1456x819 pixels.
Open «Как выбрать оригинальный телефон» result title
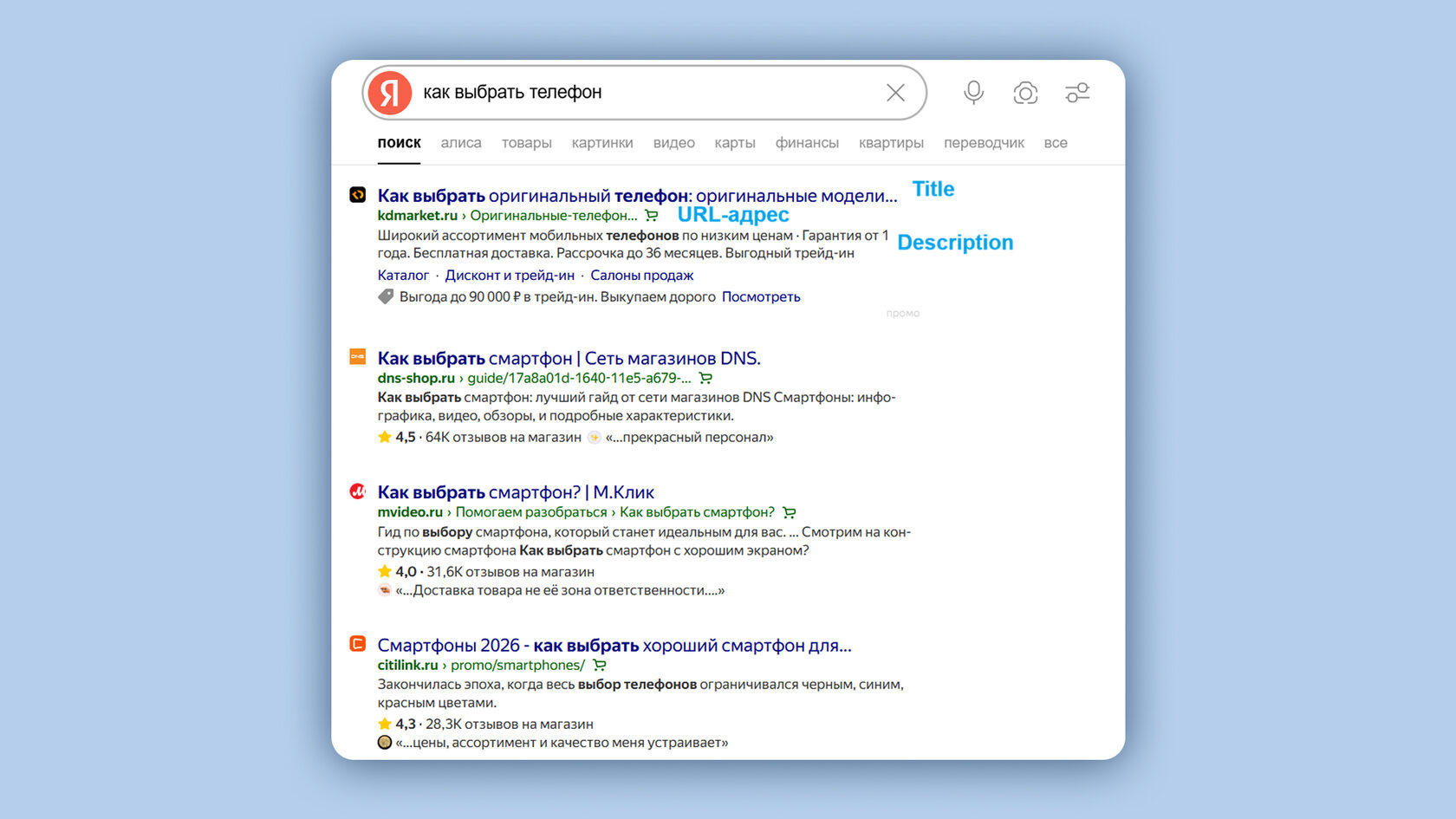coord(637,196)
